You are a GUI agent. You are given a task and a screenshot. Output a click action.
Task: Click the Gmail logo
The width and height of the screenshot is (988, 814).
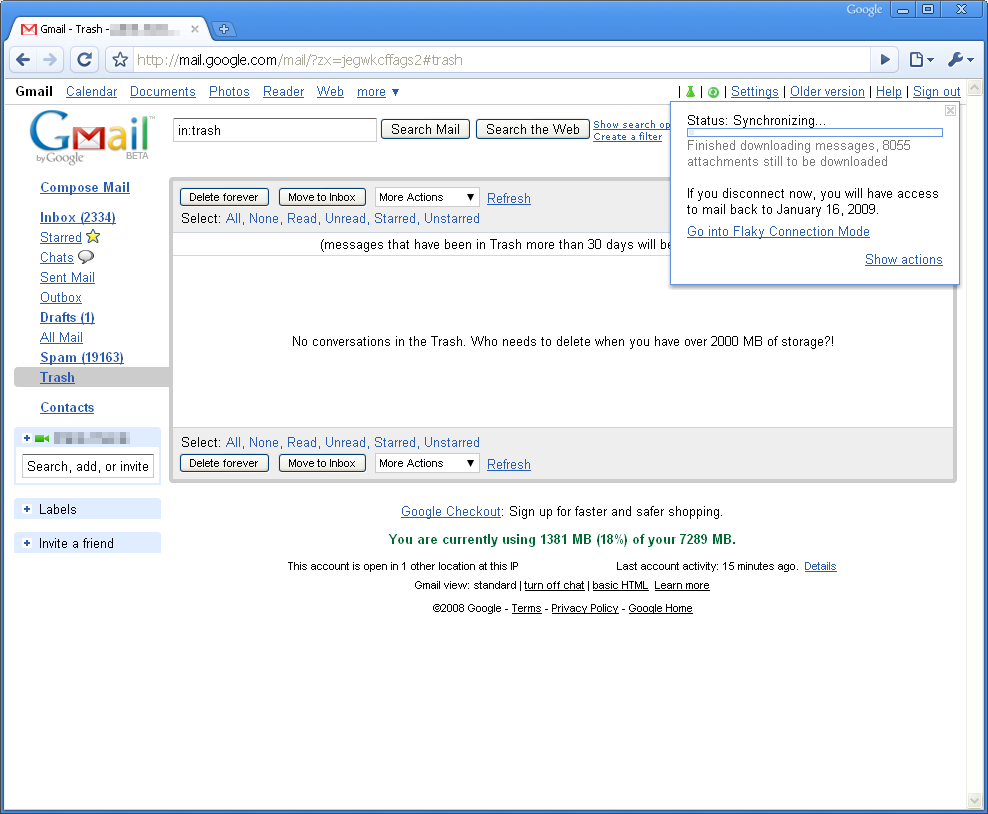pos(91,137)
